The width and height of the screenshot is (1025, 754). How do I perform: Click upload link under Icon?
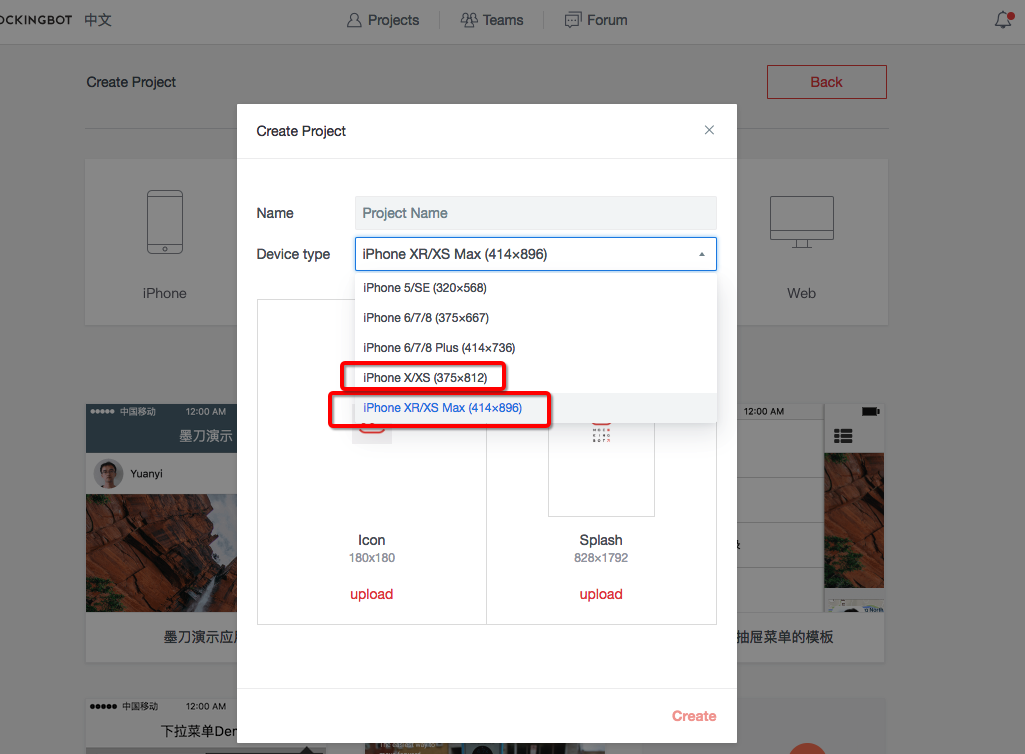coord(371,594)
